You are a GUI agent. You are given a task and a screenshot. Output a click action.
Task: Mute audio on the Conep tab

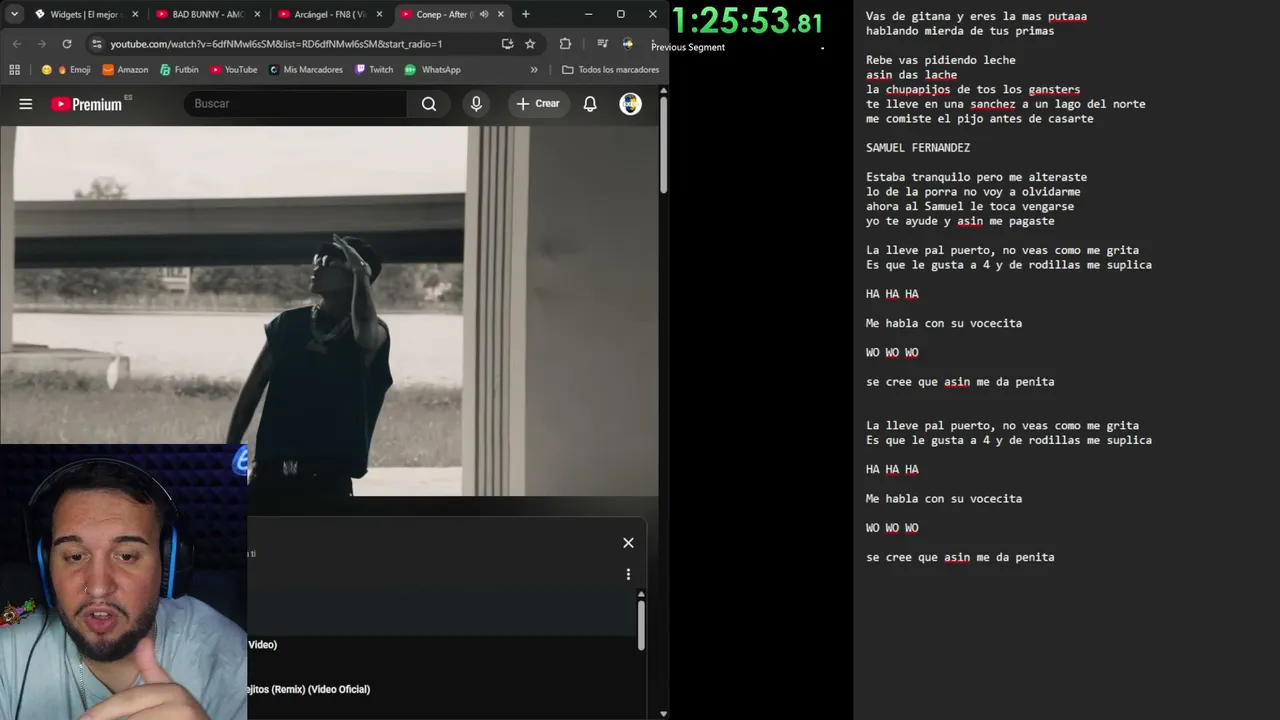tap(484, 14)
